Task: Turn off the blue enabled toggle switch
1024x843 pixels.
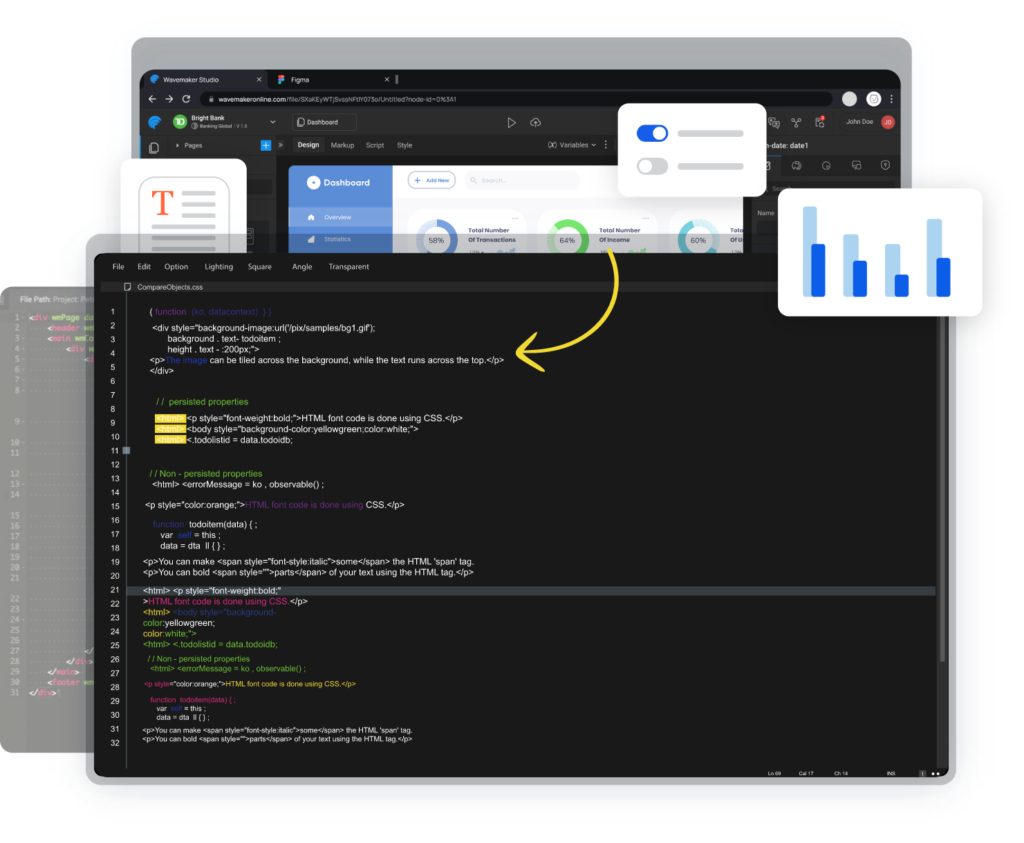Action: [x=652, y=133]
